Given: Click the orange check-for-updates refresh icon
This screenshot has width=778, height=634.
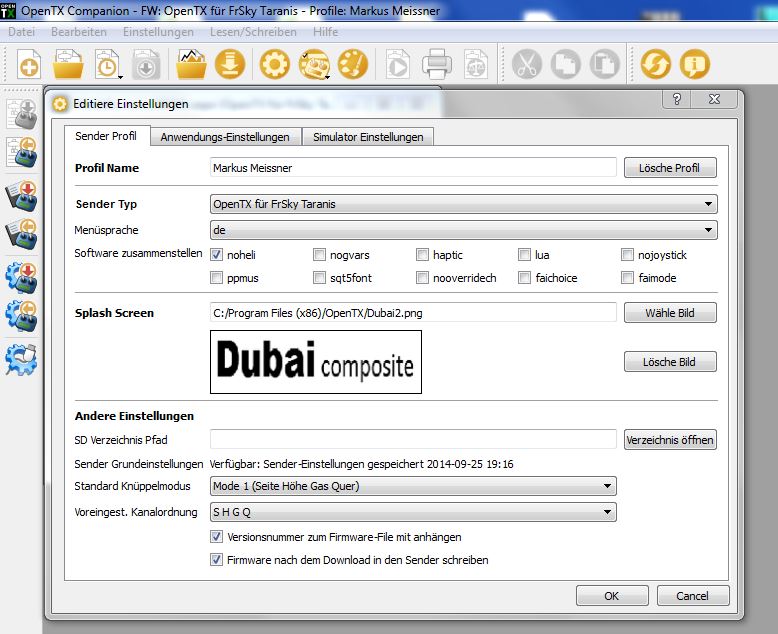Looking at the screenshot, I should pos(655,64).
